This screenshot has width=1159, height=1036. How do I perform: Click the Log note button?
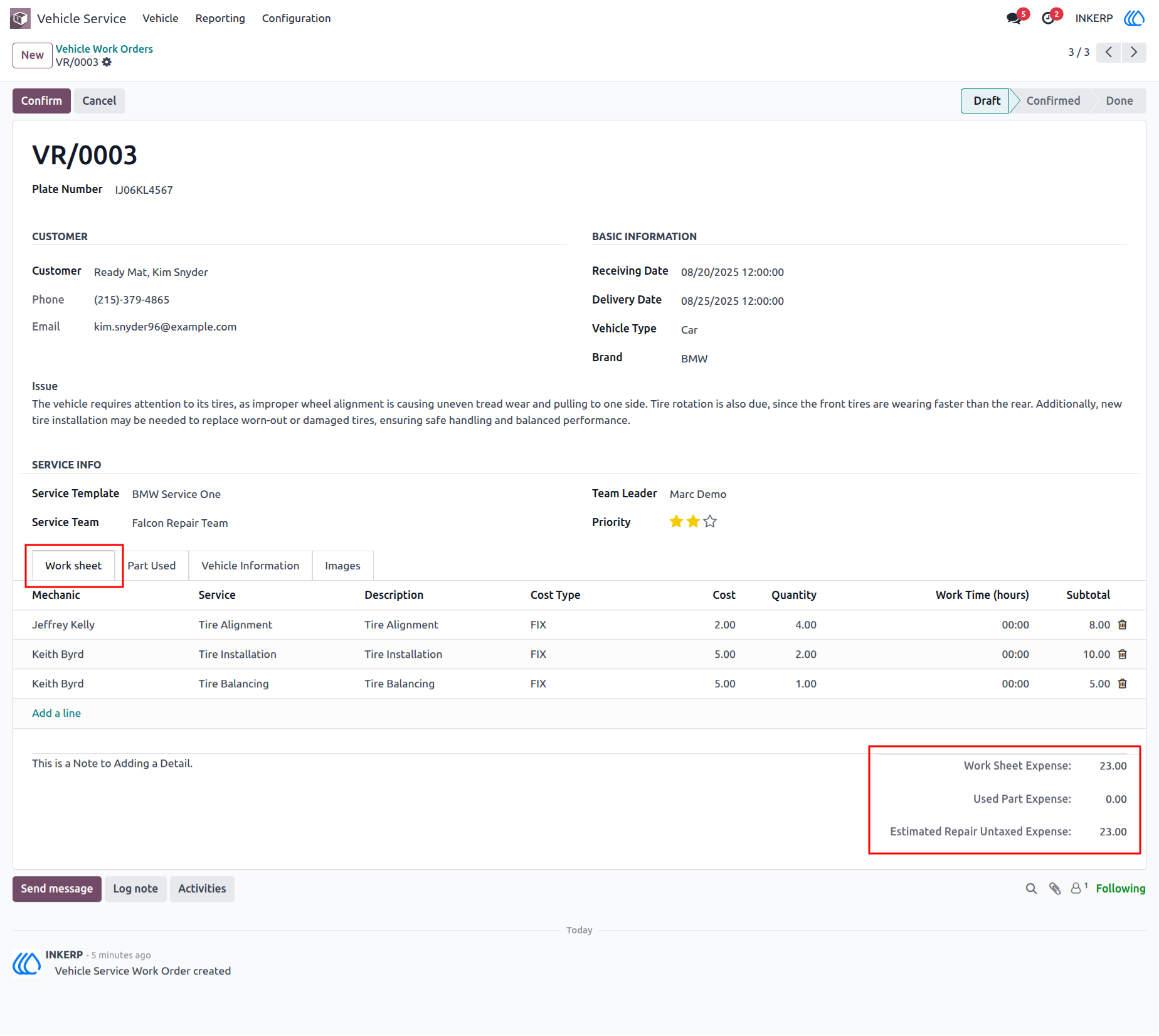click(135, 889)
